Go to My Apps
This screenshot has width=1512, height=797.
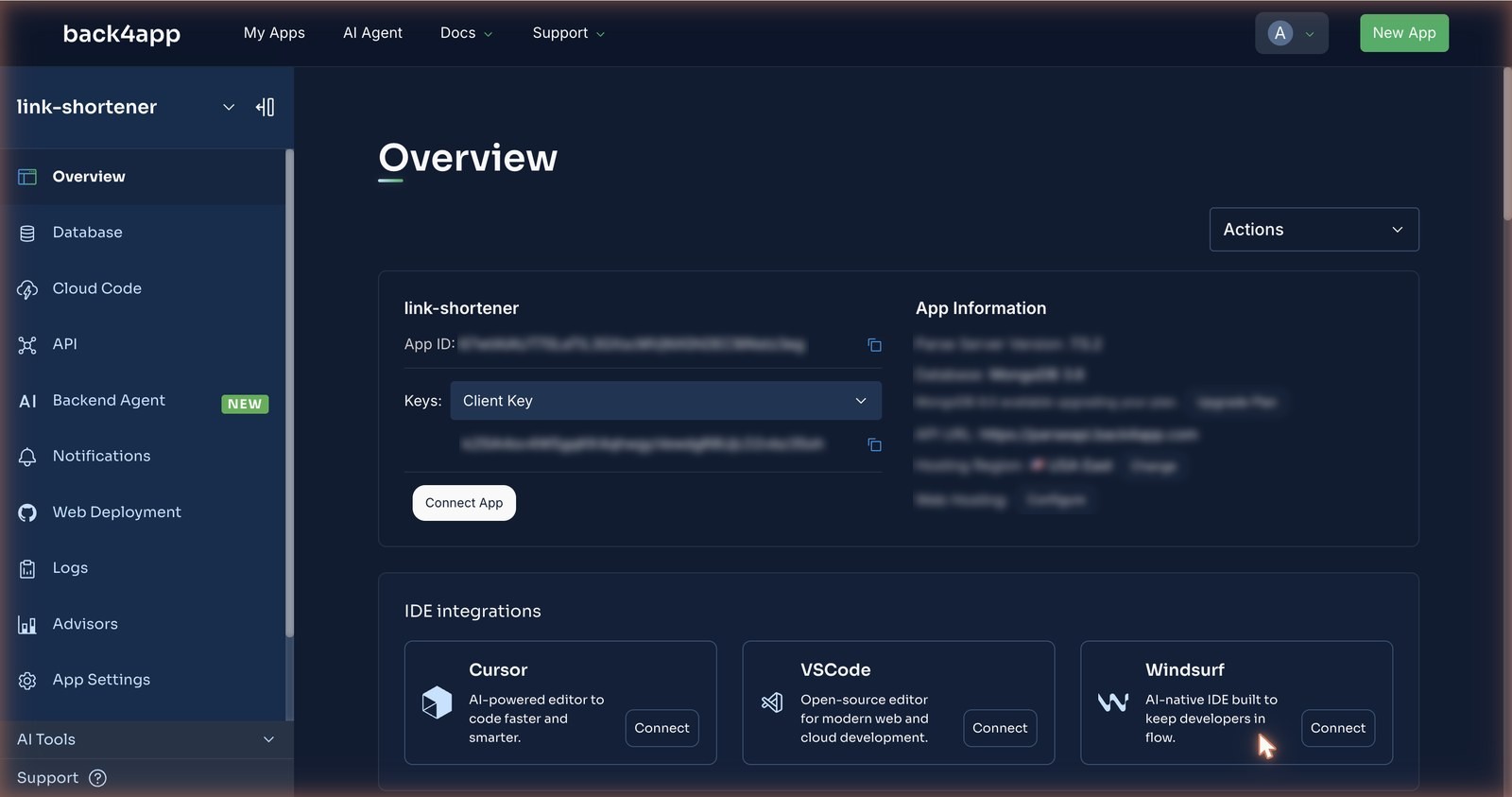(x=274, y=33)
